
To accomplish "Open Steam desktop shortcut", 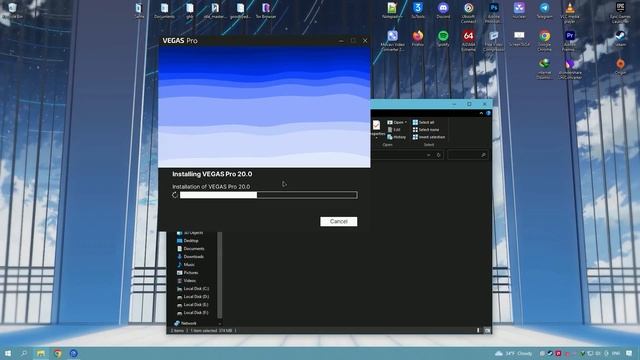I will click(620, 38).
